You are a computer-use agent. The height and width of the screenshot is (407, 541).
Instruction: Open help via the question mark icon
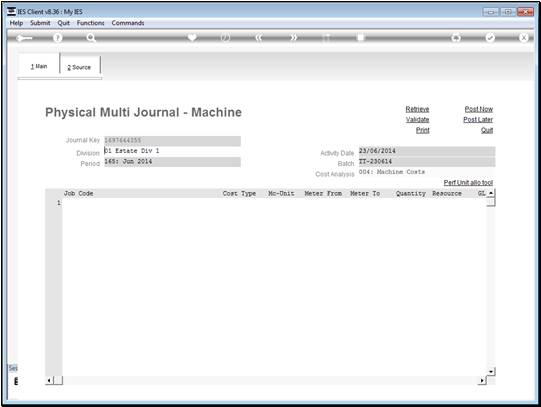58,38
